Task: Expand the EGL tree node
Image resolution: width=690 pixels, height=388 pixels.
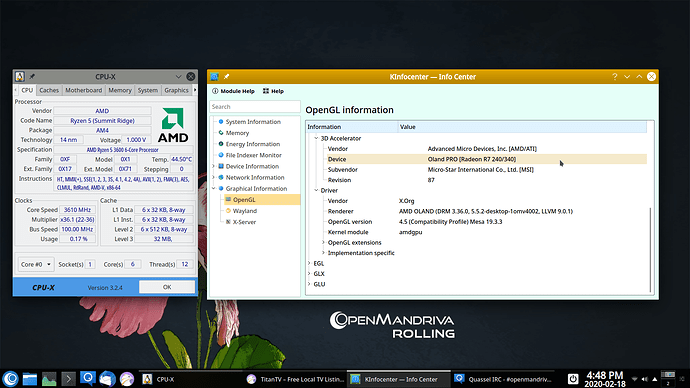Action: (x=309, y=264)
